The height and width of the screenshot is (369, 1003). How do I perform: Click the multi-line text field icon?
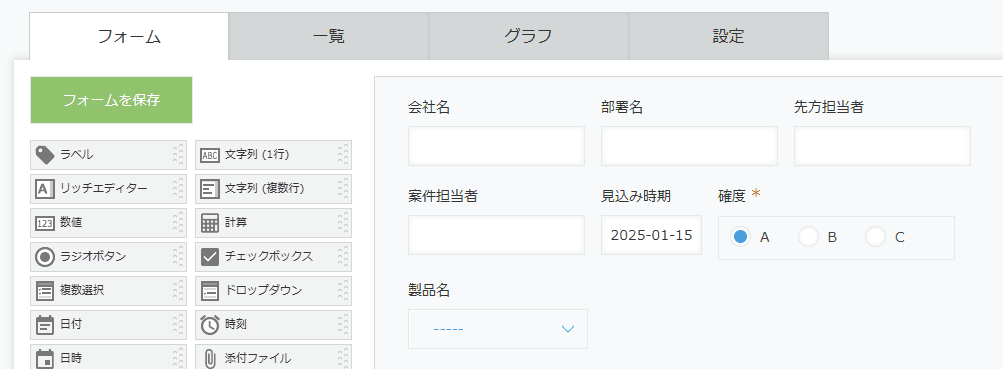coord(210,189)
